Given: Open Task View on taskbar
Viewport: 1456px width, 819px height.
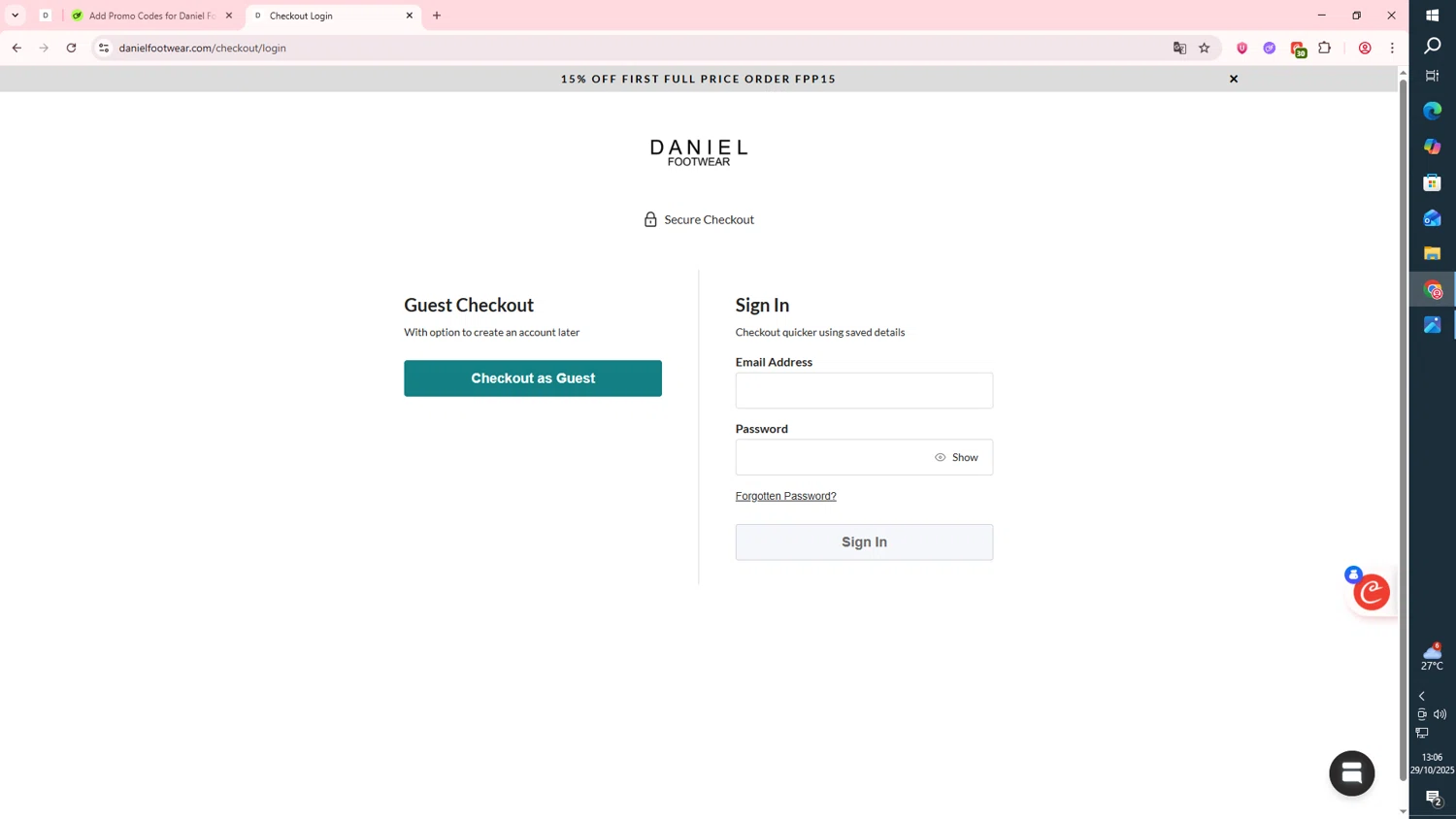Looking at the screenshot, I should pyautogui.click(x=1433, y=76).
